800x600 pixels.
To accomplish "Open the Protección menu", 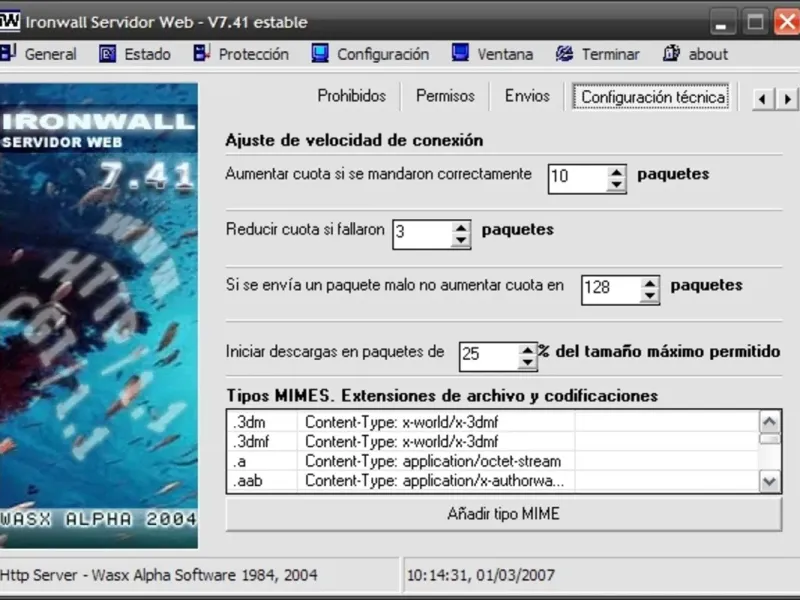I will 254,54.
